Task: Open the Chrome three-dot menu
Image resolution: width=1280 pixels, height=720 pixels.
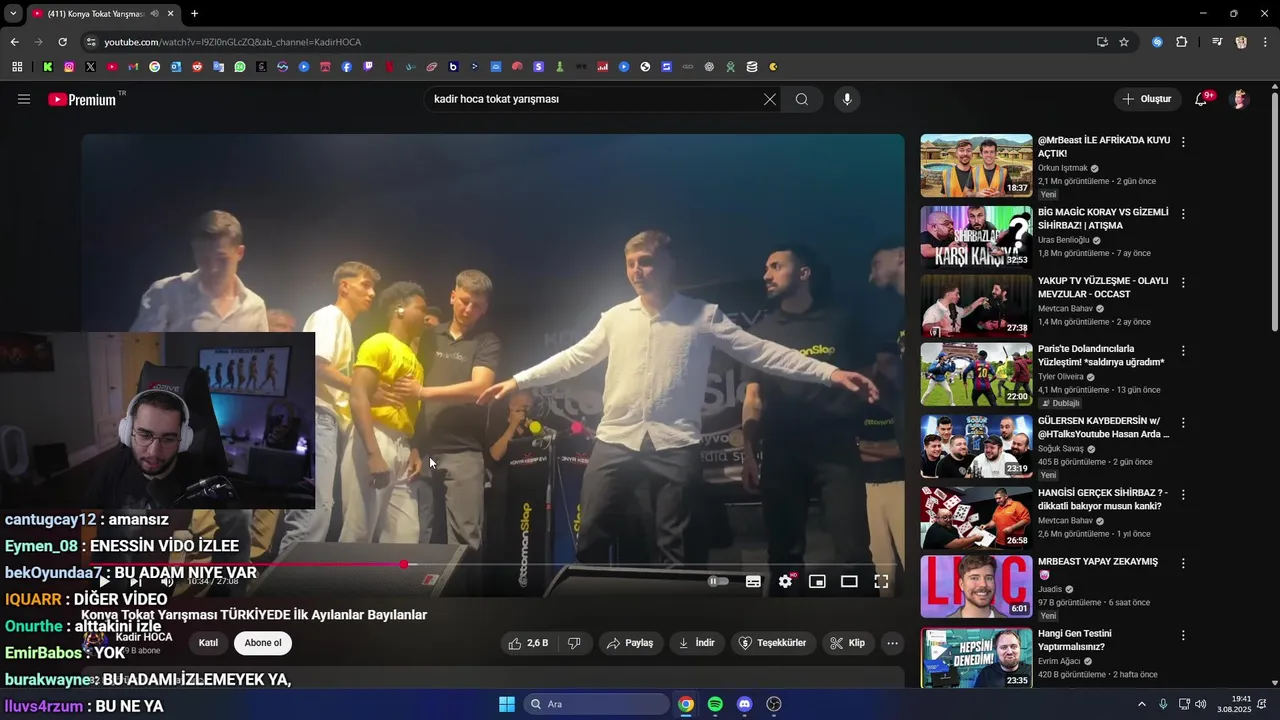Action: [1264, 42]
